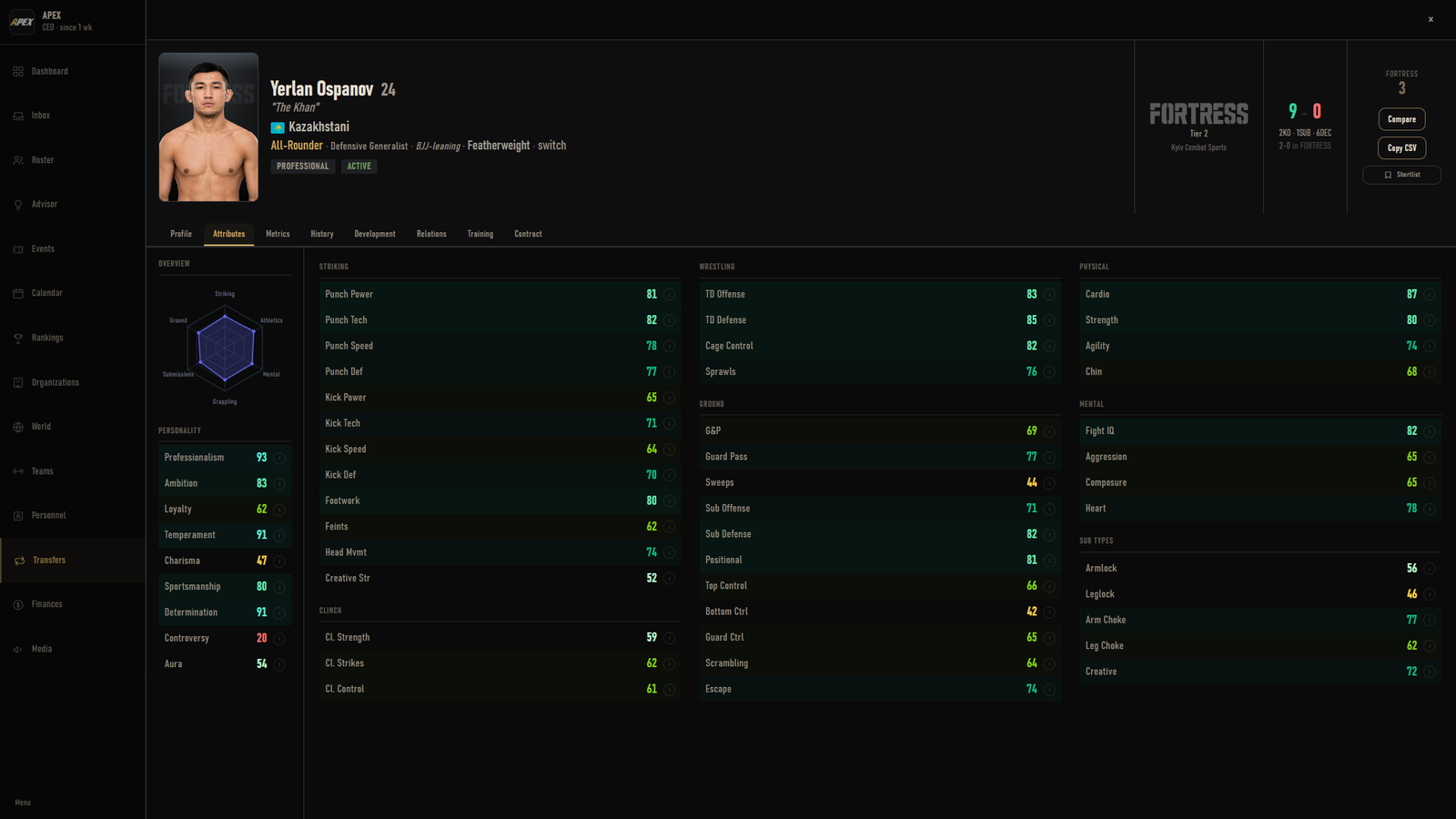Click the Organizations building icon

[18, 382]
